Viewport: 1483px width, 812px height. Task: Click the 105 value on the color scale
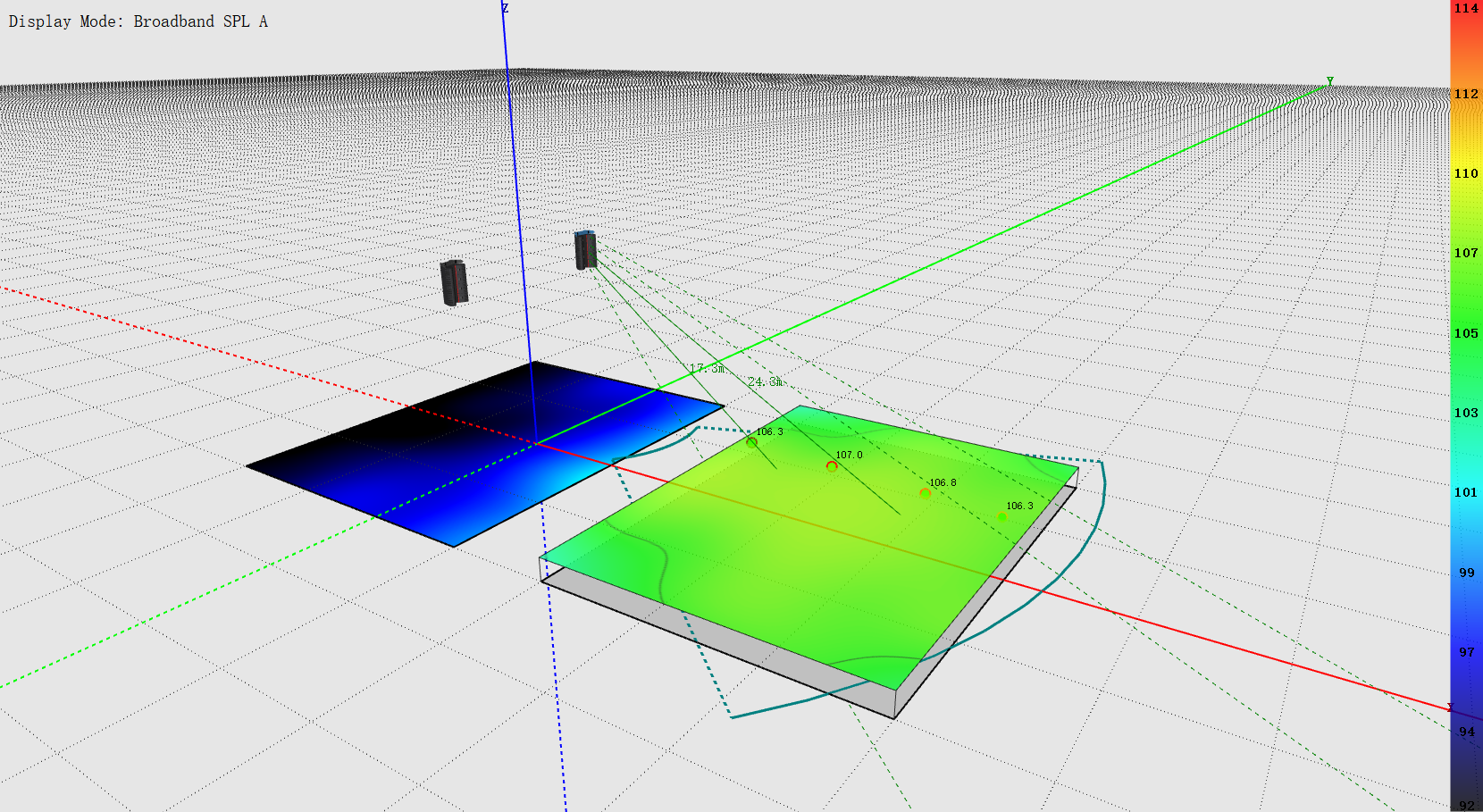point(1466,333)
